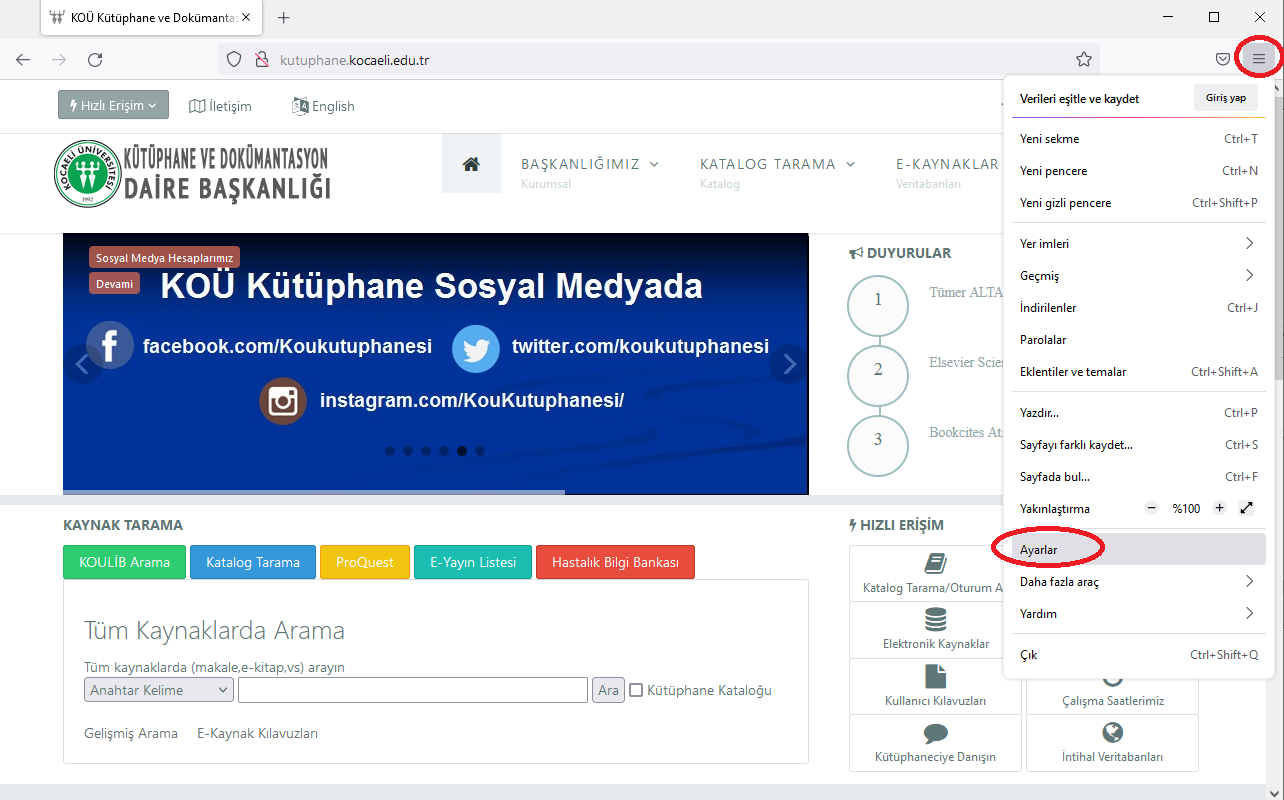Click Giriş yap button
This screenshot has height=800, width=1284.
point(1226,98)
